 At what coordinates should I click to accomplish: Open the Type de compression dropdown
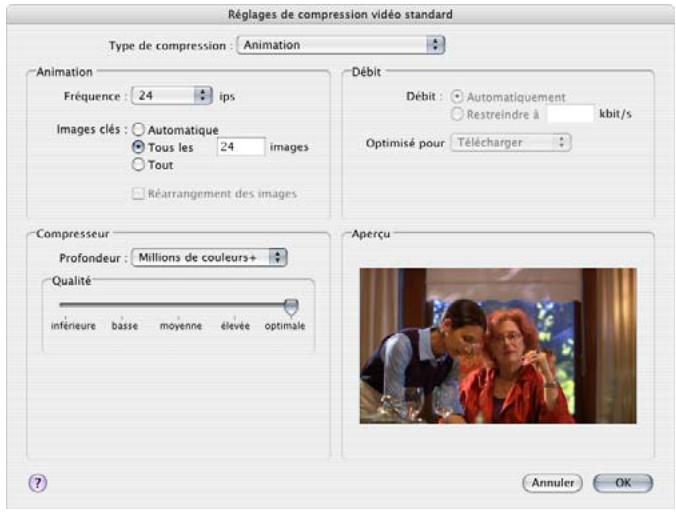coord(341,45)
